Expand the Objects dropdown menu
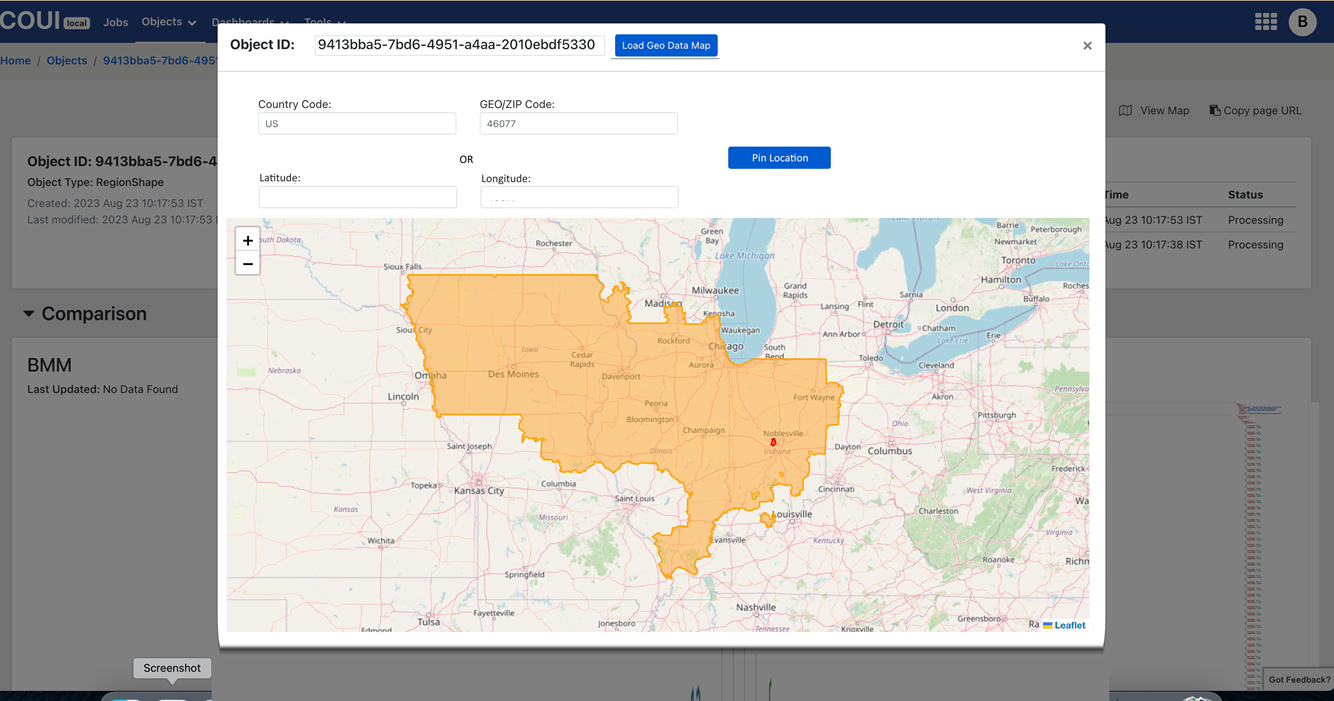The height and width of the screenshot is (701, 1334). (x=169, y=22)
